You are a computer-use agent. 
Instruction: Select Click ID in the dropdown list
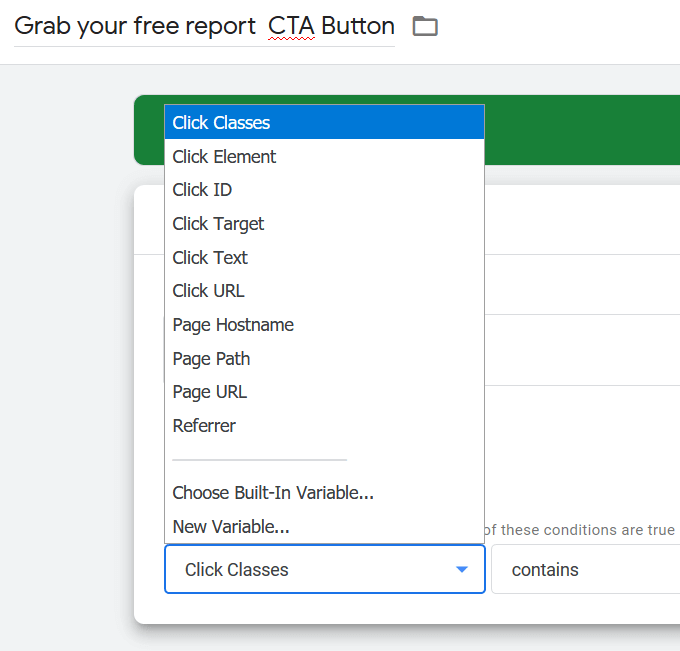tap(202, 190)
